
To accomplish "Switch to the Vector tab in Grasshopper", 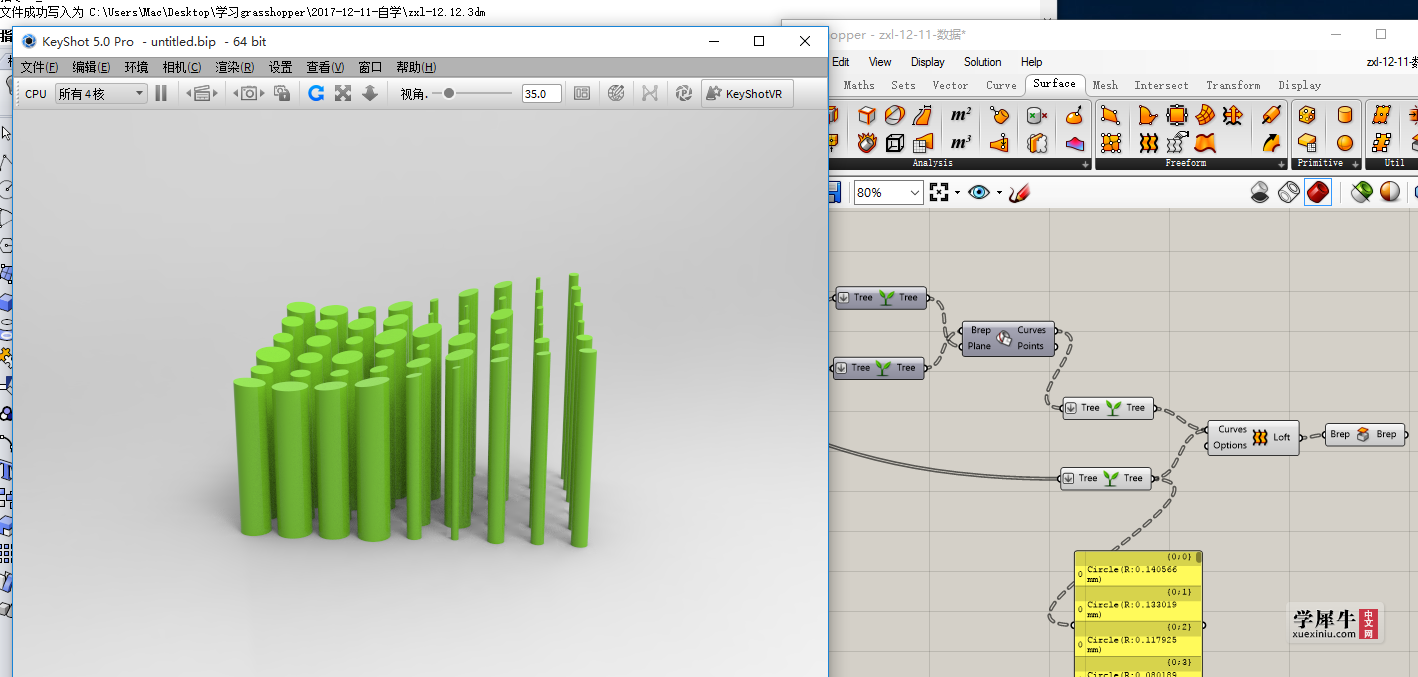I will [950, 86].
